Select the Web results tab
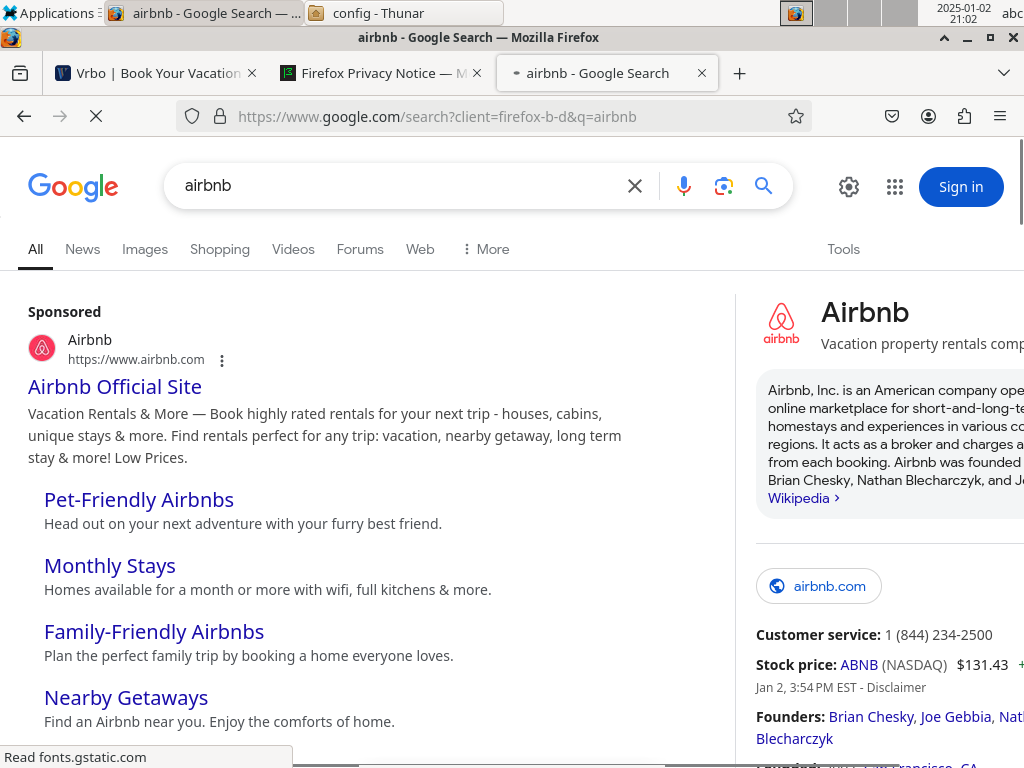This screenshot has width=1024, height=768. (x=420, y=249)
